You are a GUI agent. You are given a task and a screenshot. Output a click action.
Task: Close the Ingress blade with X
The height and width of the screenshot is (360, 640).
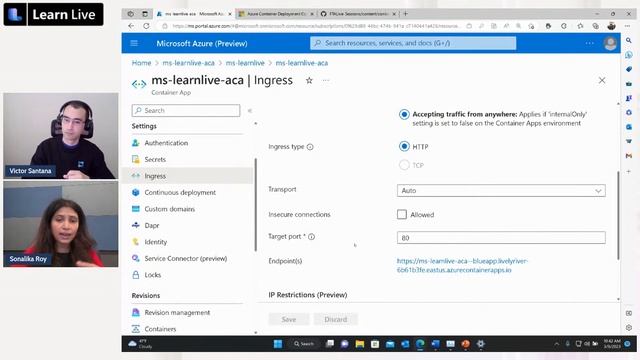click(602, 80)
